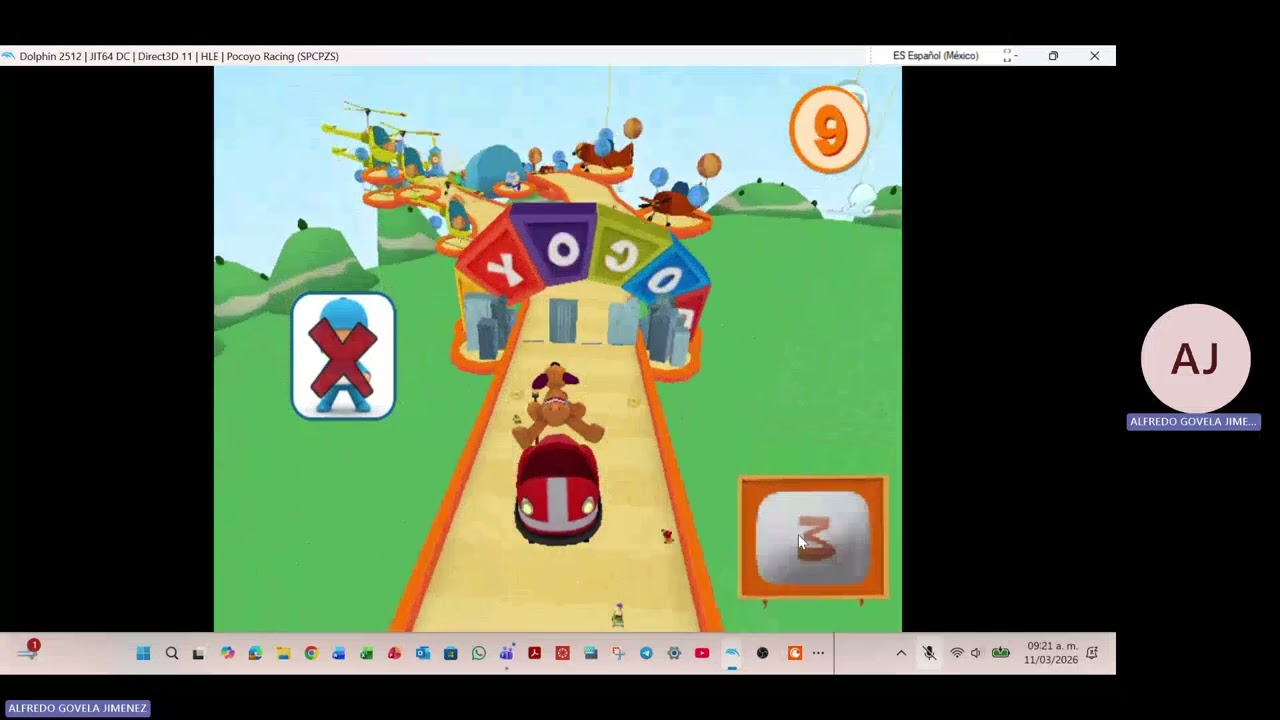Open Microsoft PowerPoint from taskbar
The height and width of the screenshot is (720, 1280).
[x=395, y=653]
